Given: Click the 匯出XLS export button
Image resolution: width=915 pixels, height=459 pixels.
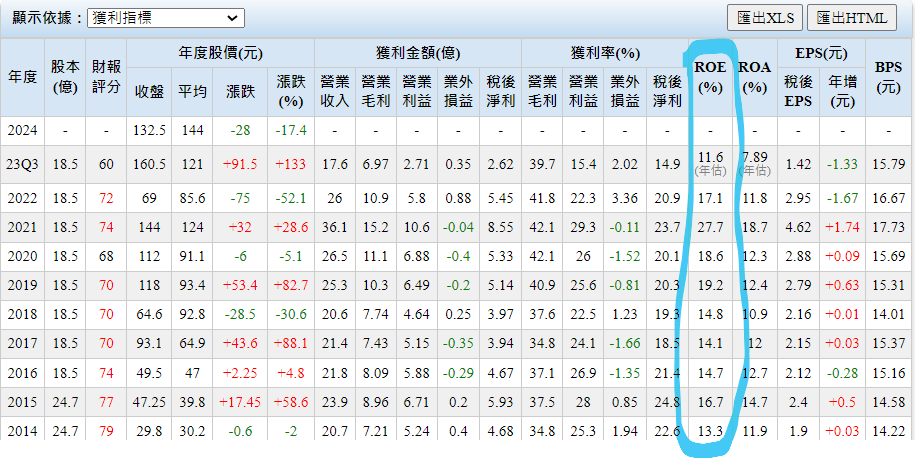Looking at the screenshot, I should coord(765,18).
